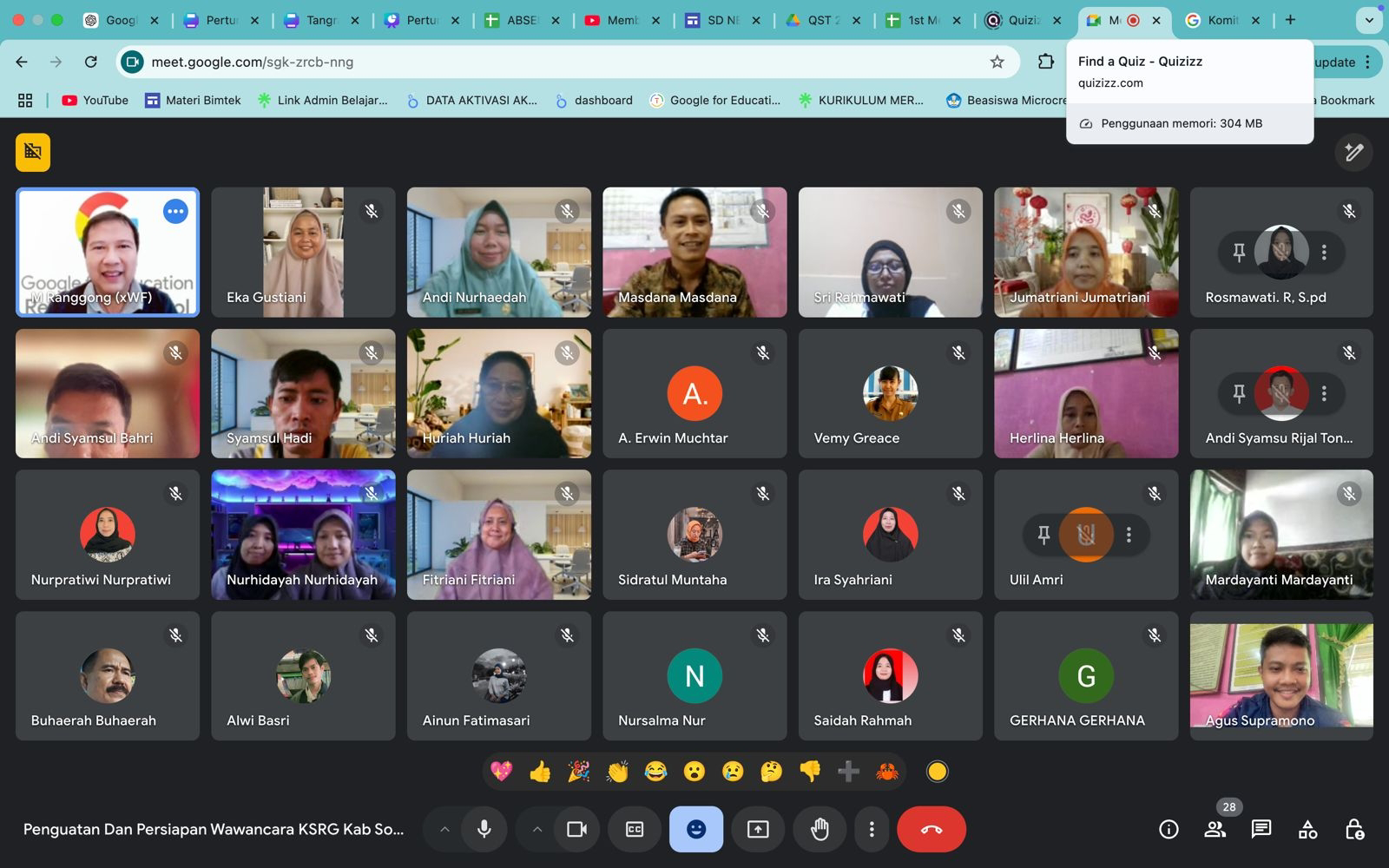The image size is (1389, 868).
Task: Toggle the microphone button in call controls
Action: (484, 829)
